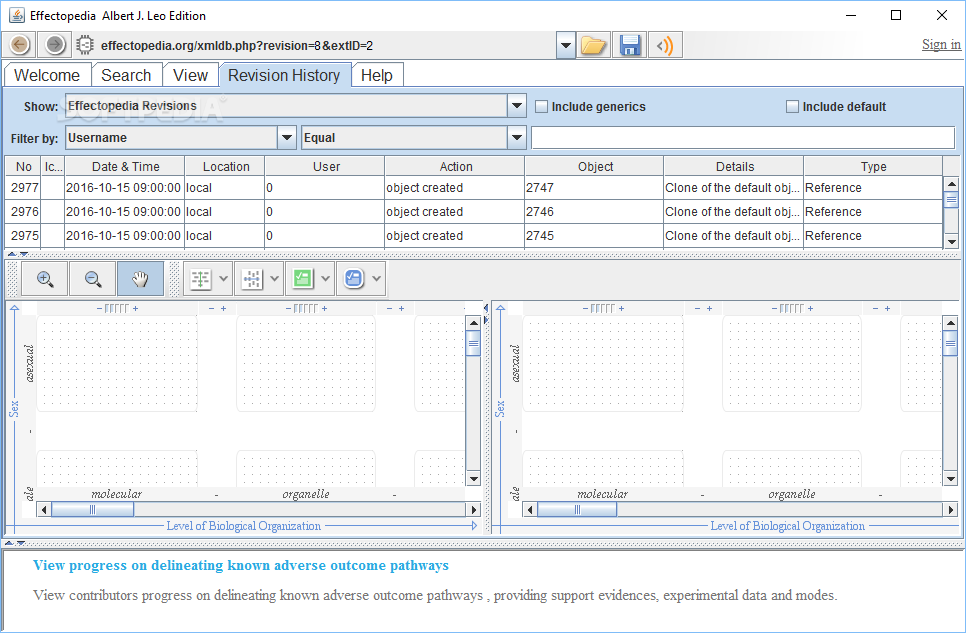Switch to the Welcome tab
966x633 pixels.
[x=47, y=75]
